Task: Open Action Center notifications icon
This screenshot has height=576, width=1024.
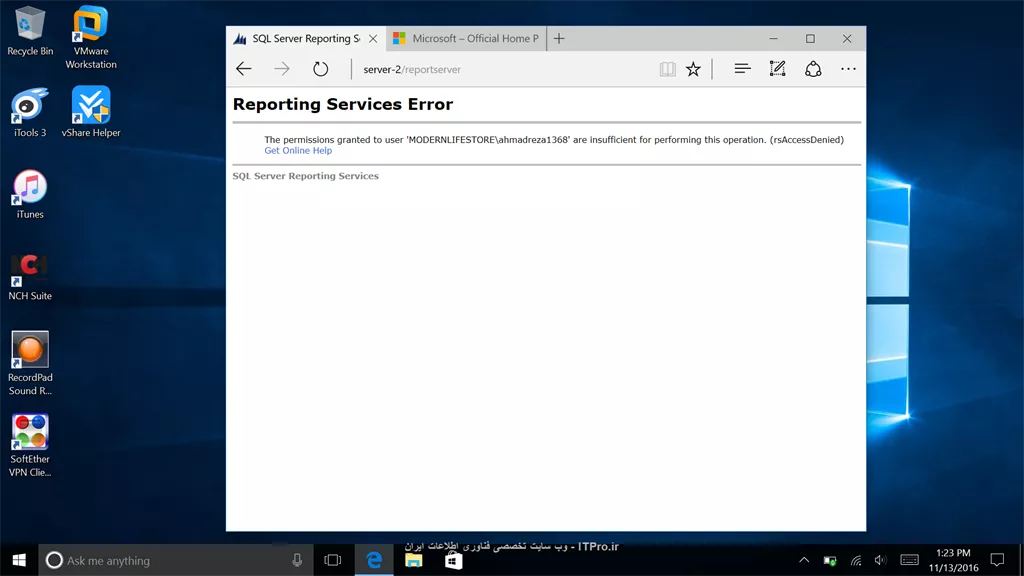Action: coord(997,560)
